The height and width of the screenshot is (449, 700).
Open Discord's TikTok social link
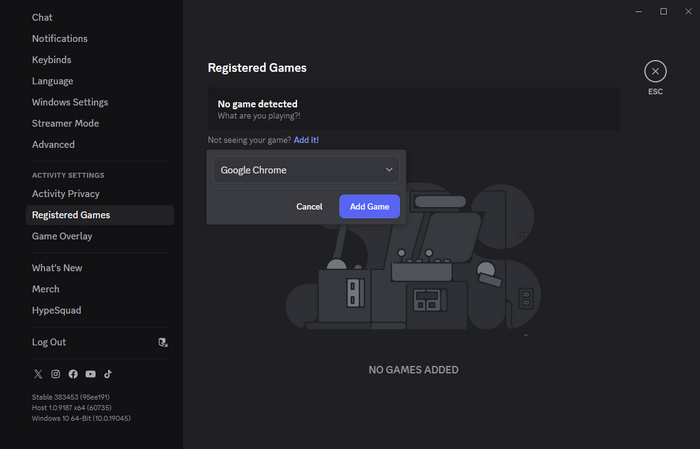pyautogui.click(x=108, y=374)
